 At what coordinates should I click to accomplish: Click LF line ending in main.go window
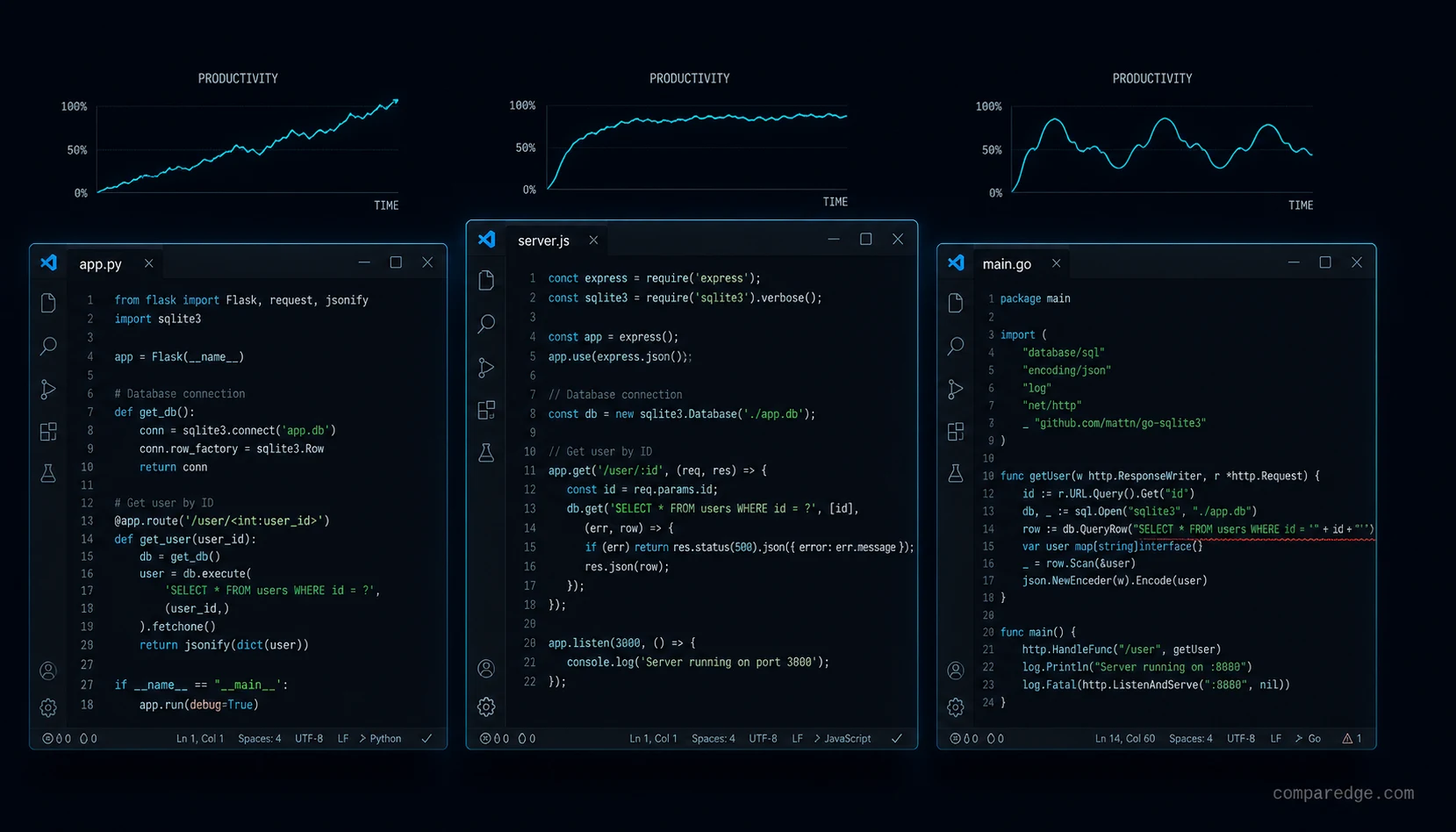1276,739
